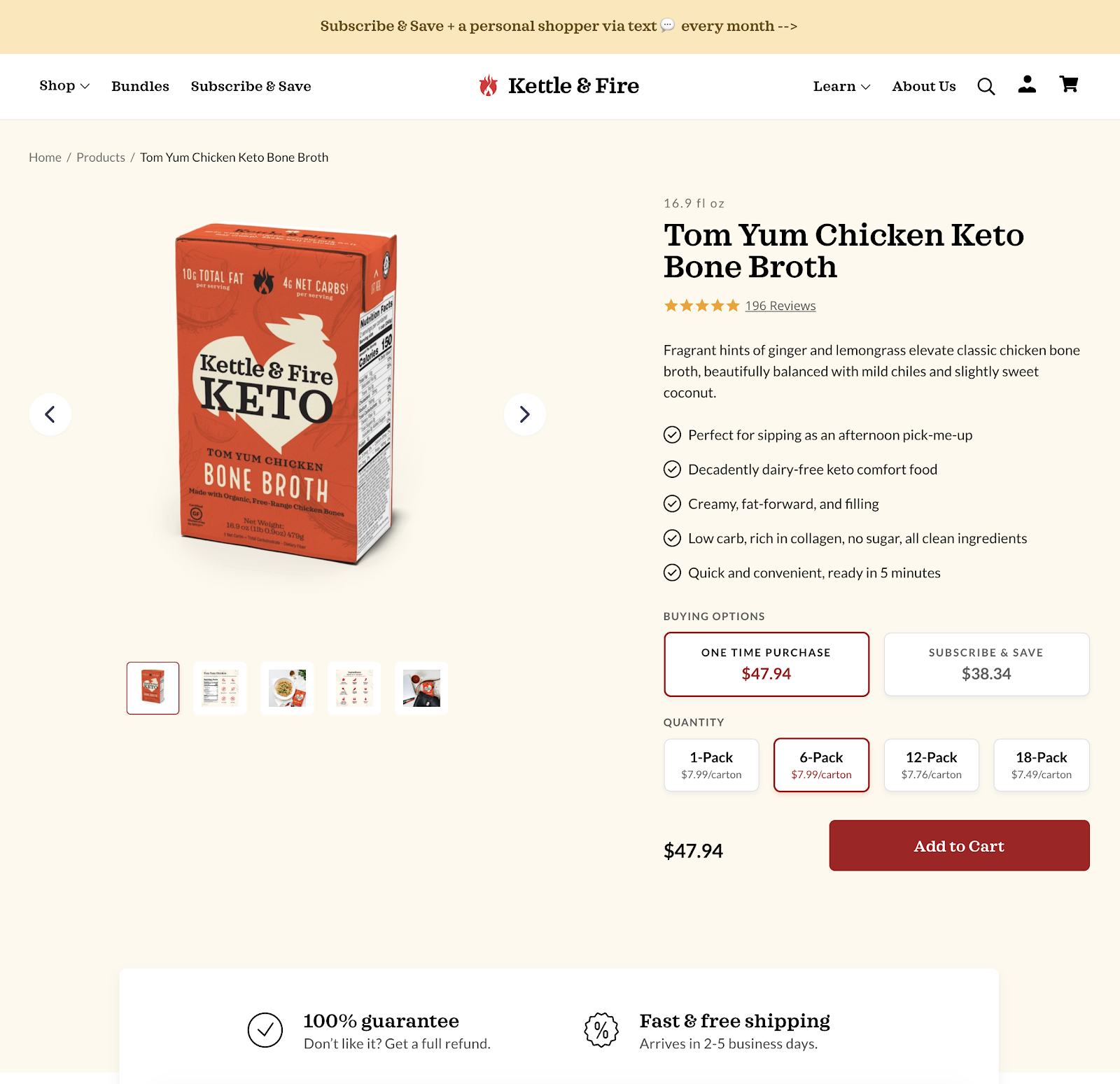The width and height of the screenshot is (1120, 1084).
Task: Select the 12-Pack quantity option
Action: point(931,765)
